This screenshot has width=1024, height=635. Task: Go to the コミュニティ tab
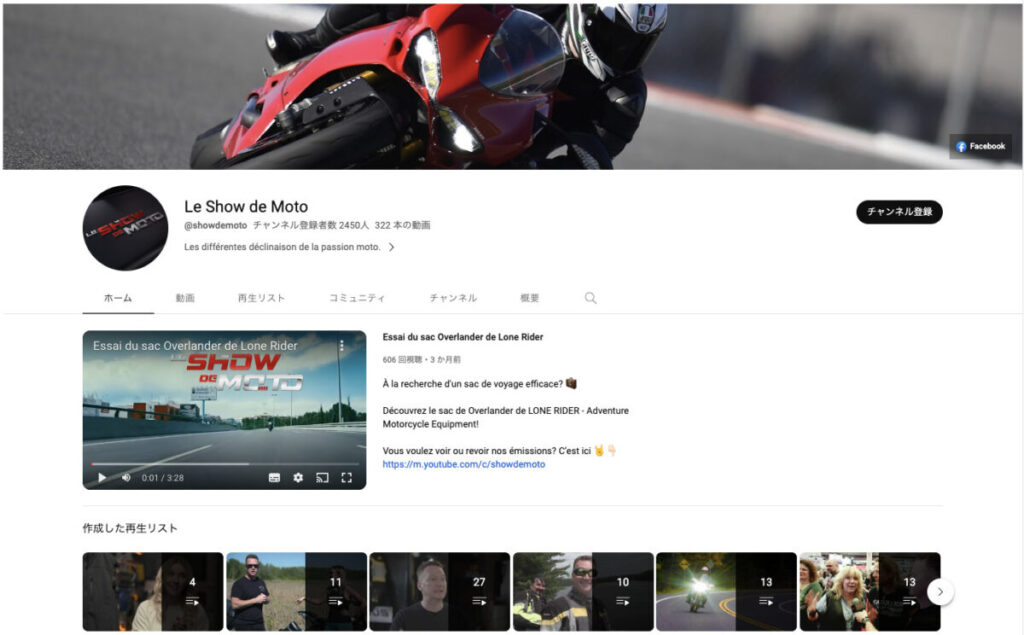point(357,298)
